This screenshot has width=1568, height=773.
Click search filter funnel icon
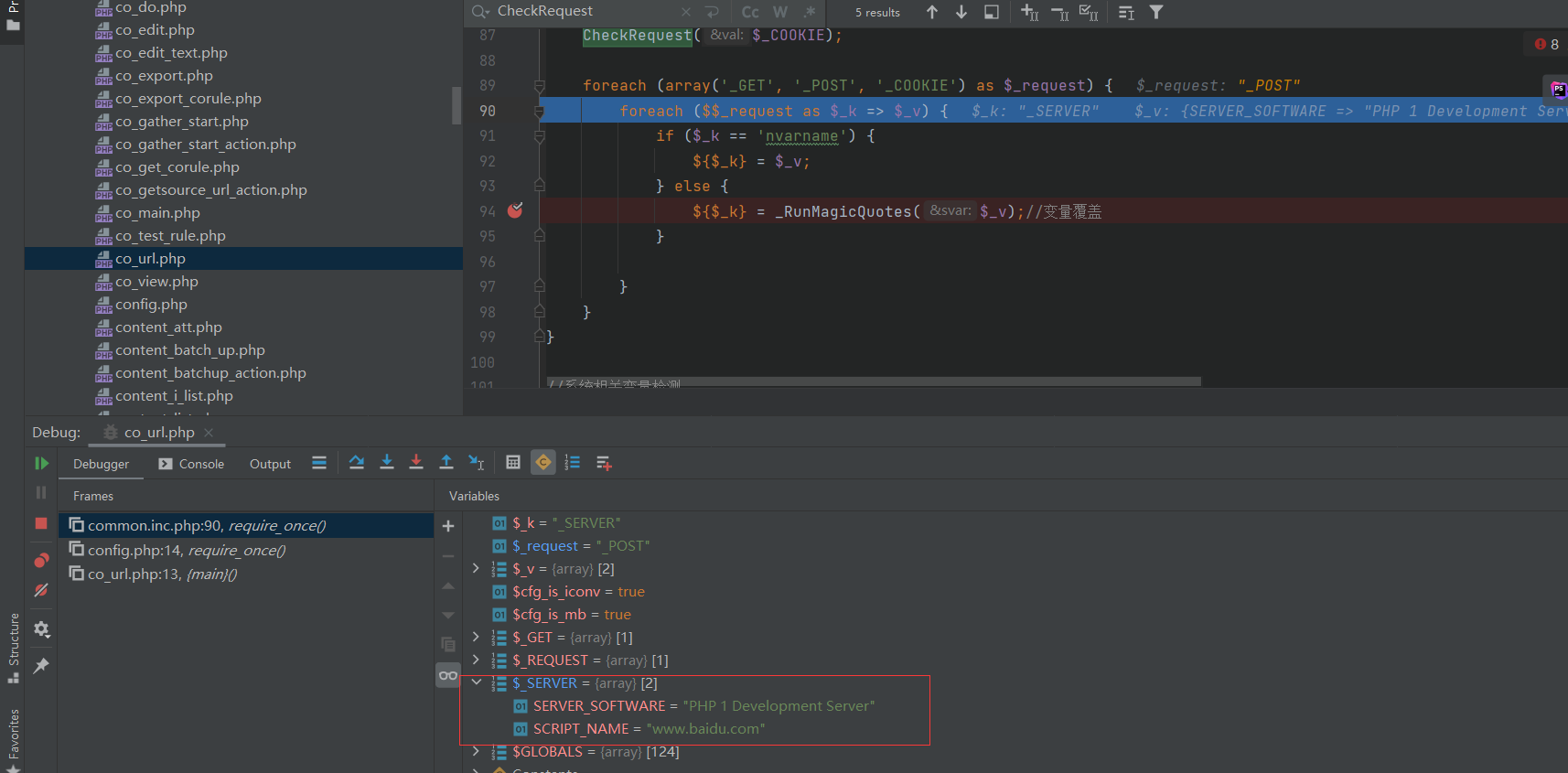[x=1156, y=12]
